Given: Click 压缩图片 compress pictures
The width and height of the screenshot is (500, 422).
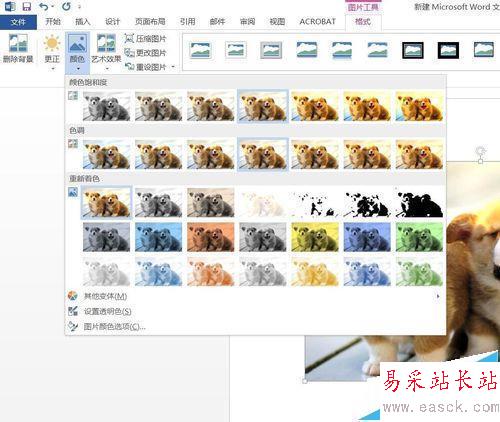Looking at the screenshot, I should 145,39.
